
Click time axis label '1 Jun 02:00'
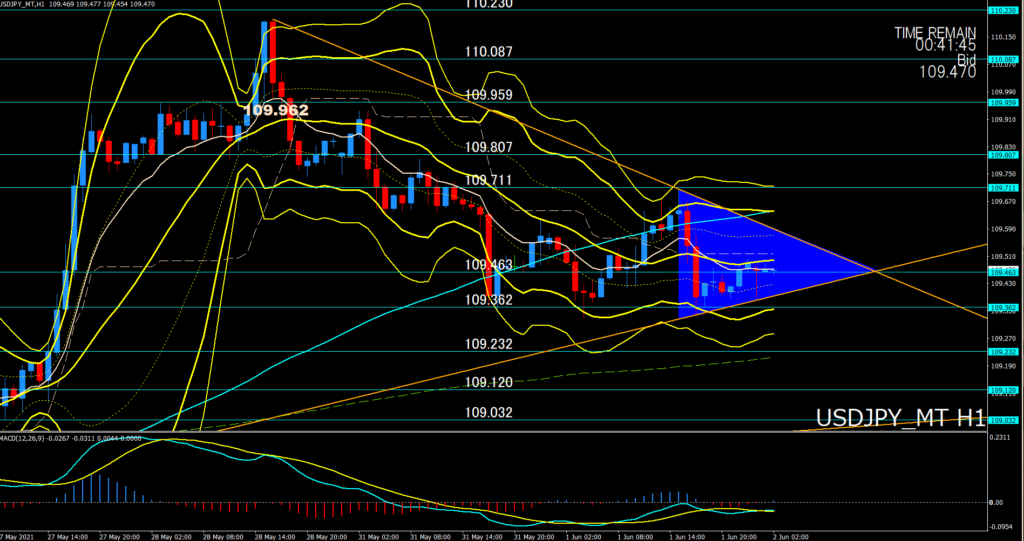[x=583, y=536]
